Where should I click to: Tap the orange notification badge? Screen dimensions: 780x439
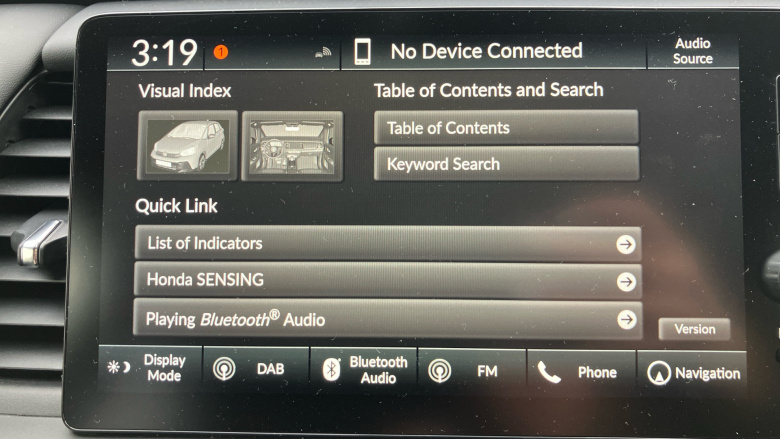(x=221, y=52)
